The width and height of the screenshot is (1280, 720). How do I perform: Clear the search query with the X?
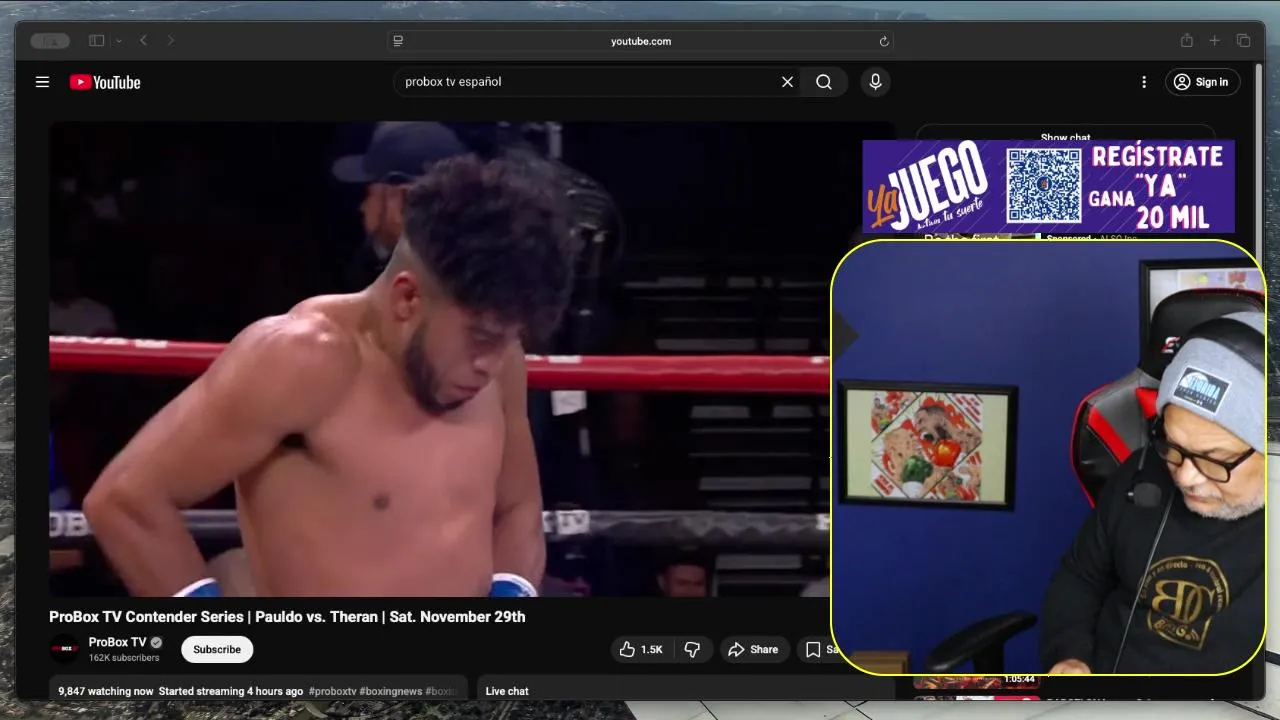(787, 82)
